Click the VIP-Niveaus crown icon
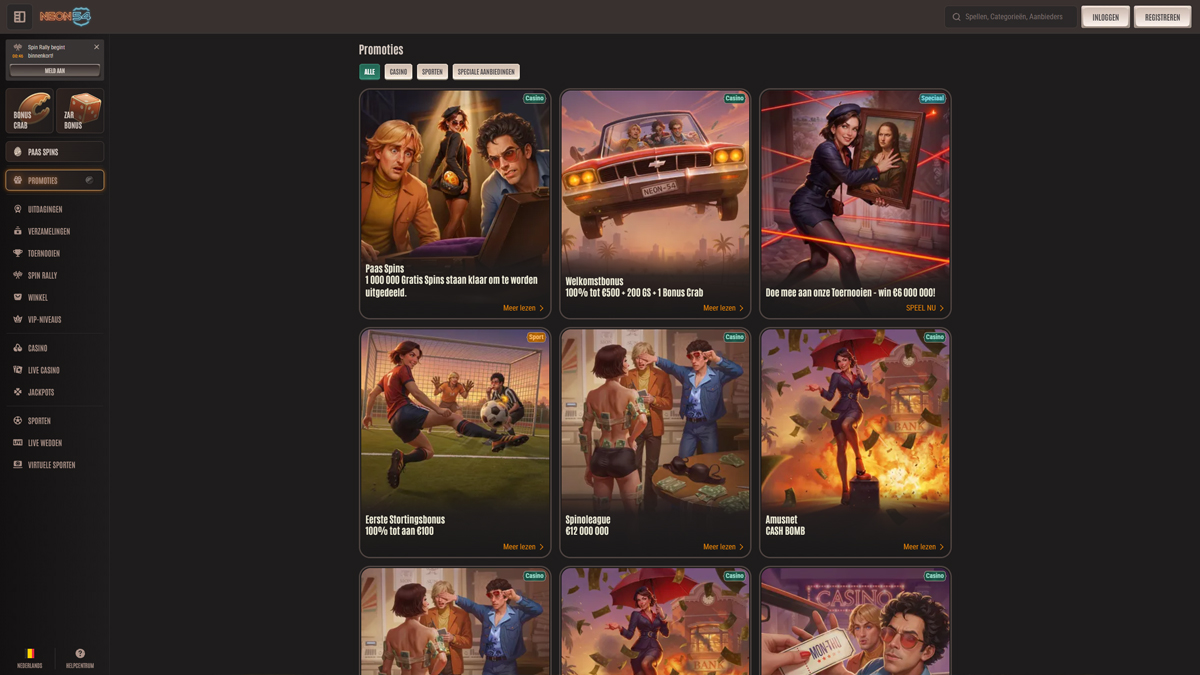1200x675 pixels. 18,320
